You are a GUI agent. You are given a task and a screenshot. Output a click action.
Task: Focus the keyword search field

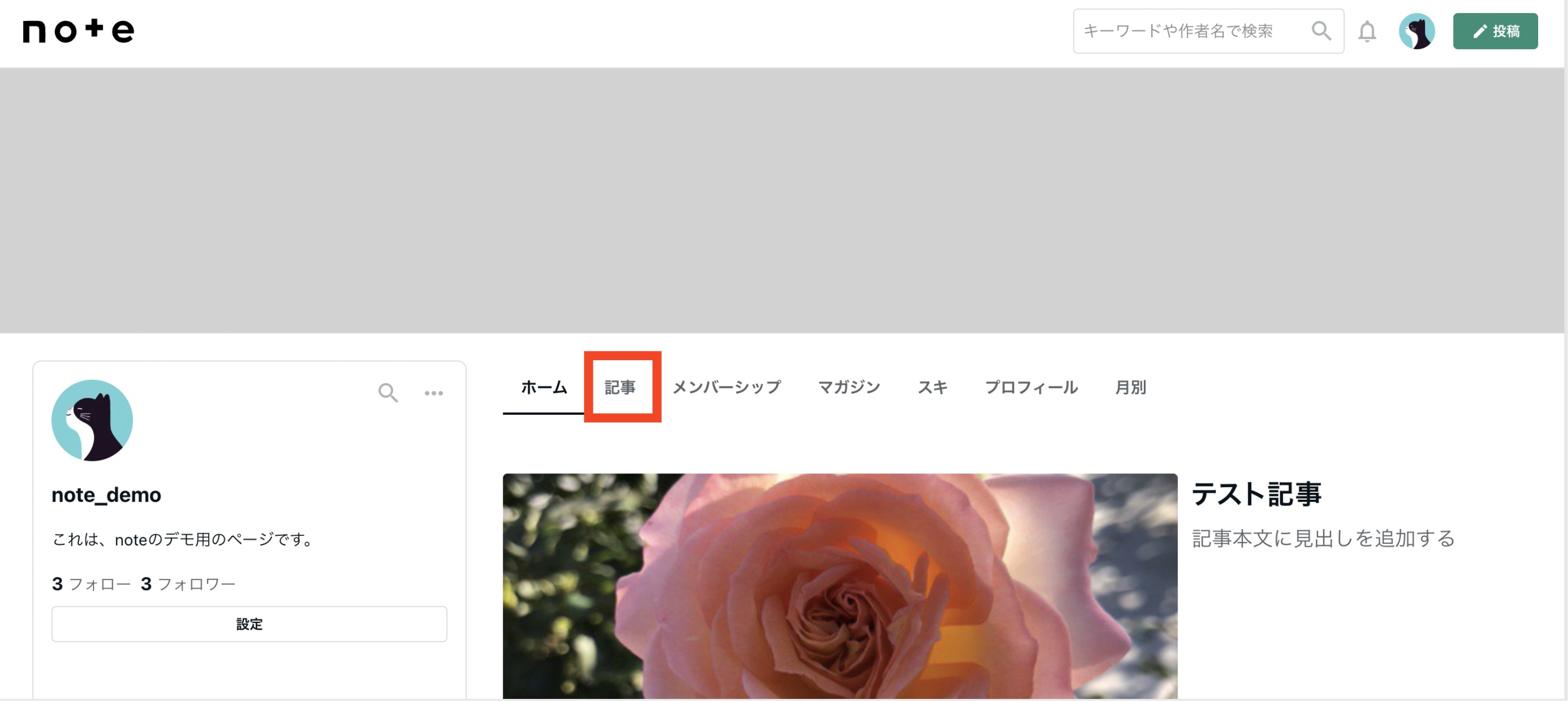pyautogui.click(x=1208, y=31)
